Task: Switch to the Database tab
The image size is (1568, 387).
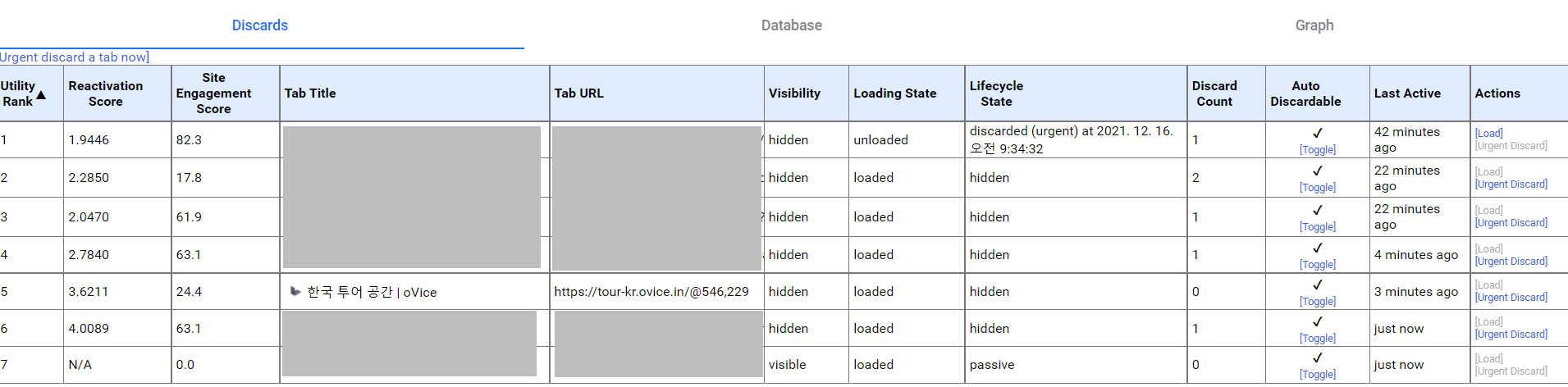Action: (x=791, y=25)
